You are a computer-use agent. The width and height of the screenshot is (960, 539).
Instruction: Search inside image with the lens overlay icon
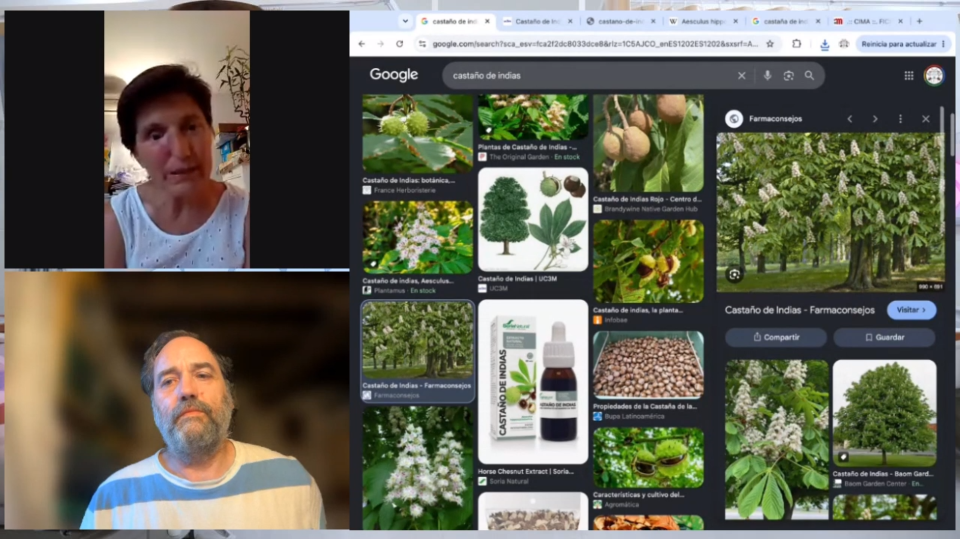click(734, 274)
